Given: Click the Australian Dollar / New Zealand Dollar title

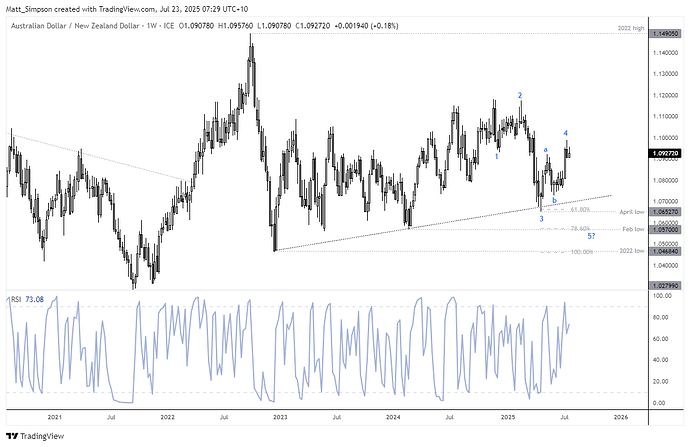Looking at the screenshot, I should click(x=75, y=26).
